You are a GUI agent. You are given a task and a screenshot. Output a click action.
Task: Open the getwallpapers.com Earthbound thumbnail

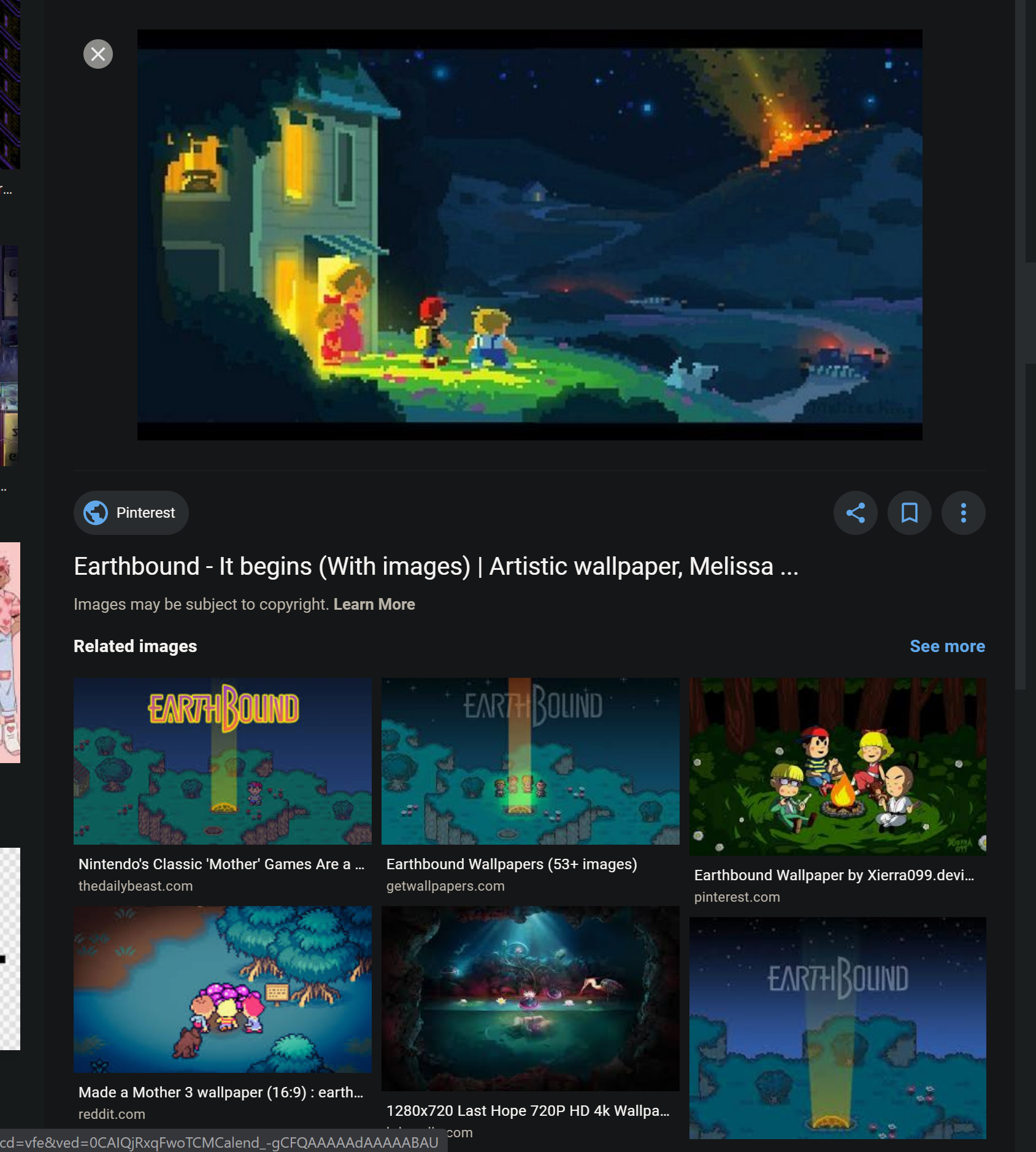(531, 761)
